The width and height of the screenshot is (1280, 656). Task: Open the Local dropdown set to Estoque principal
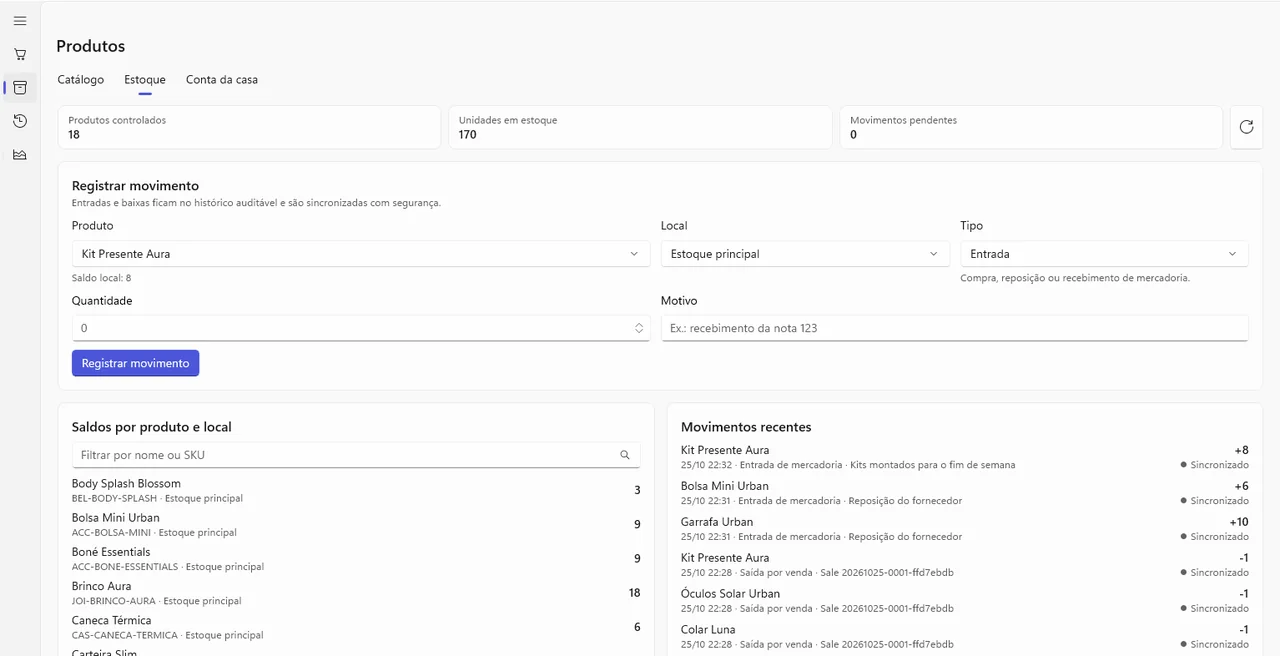[805, 254]
